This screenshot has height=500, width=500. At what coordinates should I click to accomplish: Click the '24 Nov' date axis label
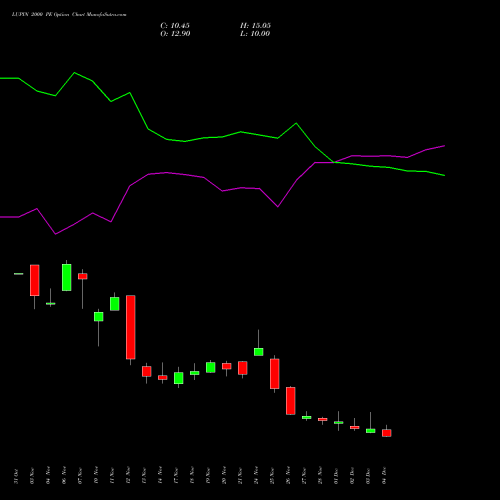pos(256,476)
